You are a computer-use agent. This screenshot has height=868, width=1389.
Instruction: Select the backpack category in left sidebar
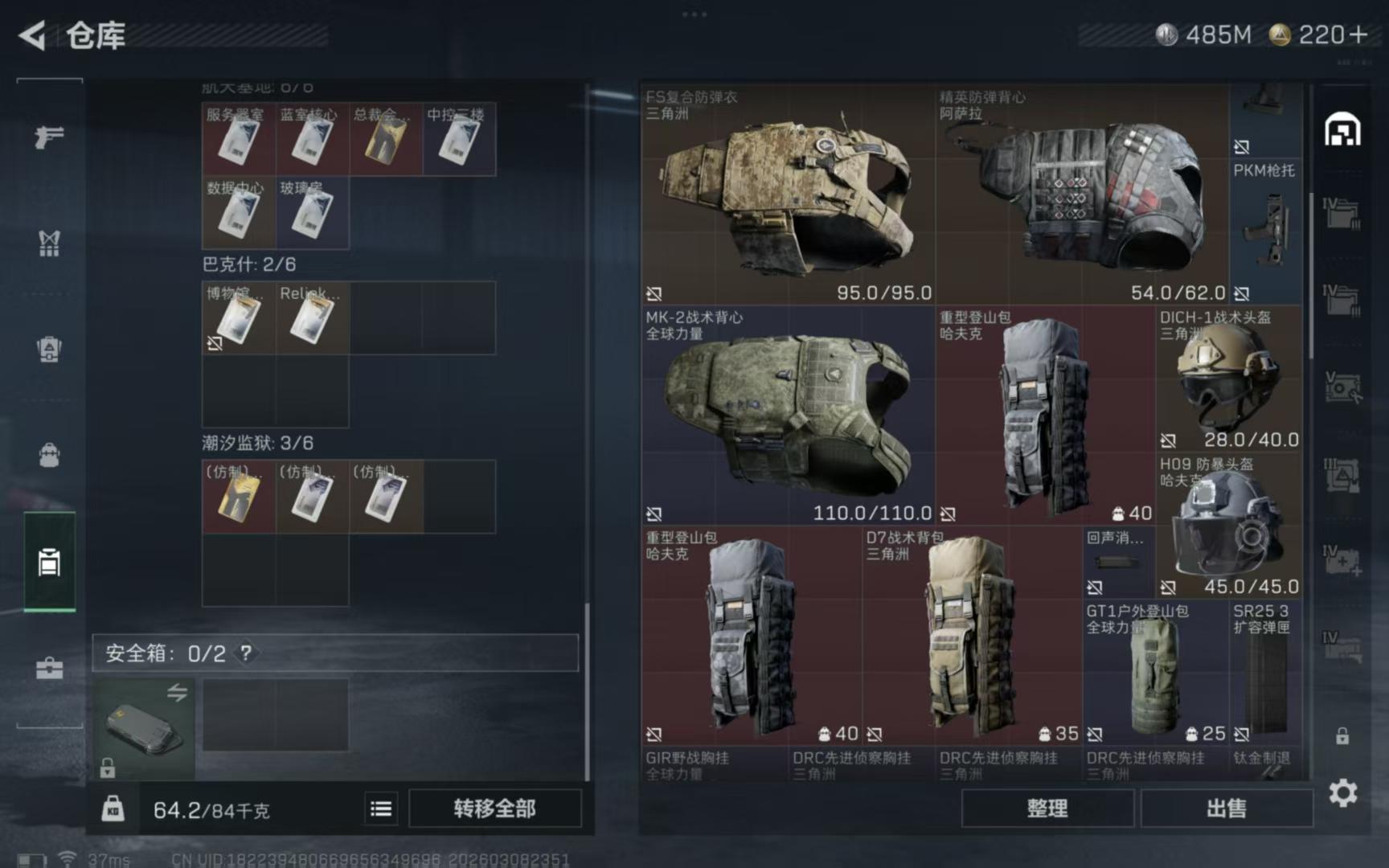pyautogui.click(x=49, y=455)
